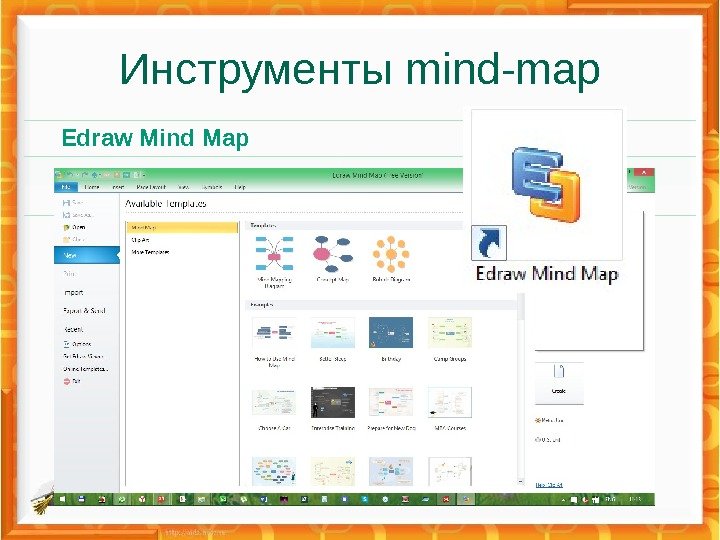This screenshot has height=540, width=720.
Task: Open the Page Layout ribbon tab
Action: tap(151, 187)
